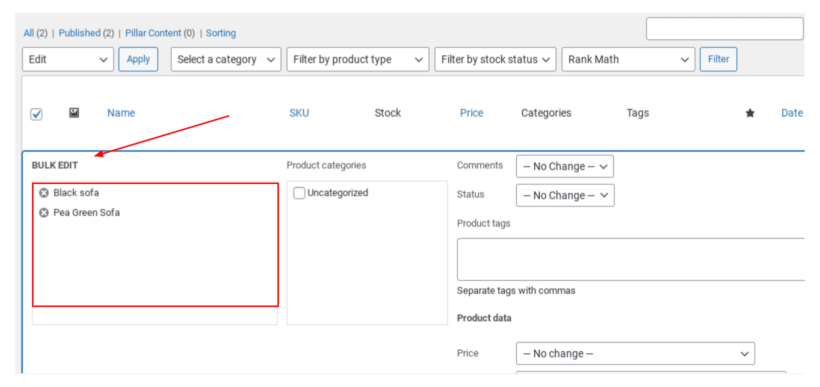Click the Filter button
Viewport: 820px width, 387px height.
point(719,59)
